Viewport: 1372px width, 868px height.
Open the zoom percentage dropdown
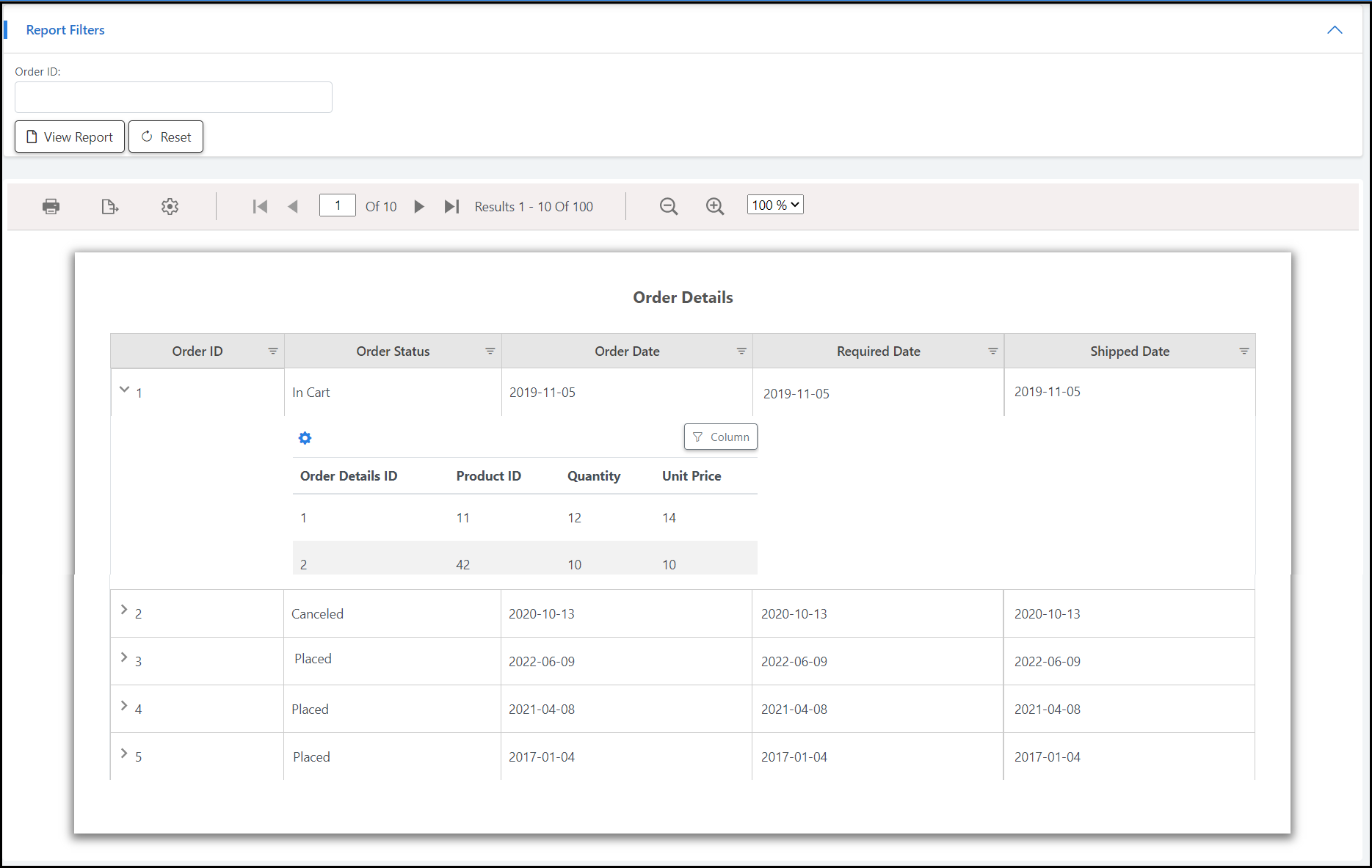(x=774, y=204)
